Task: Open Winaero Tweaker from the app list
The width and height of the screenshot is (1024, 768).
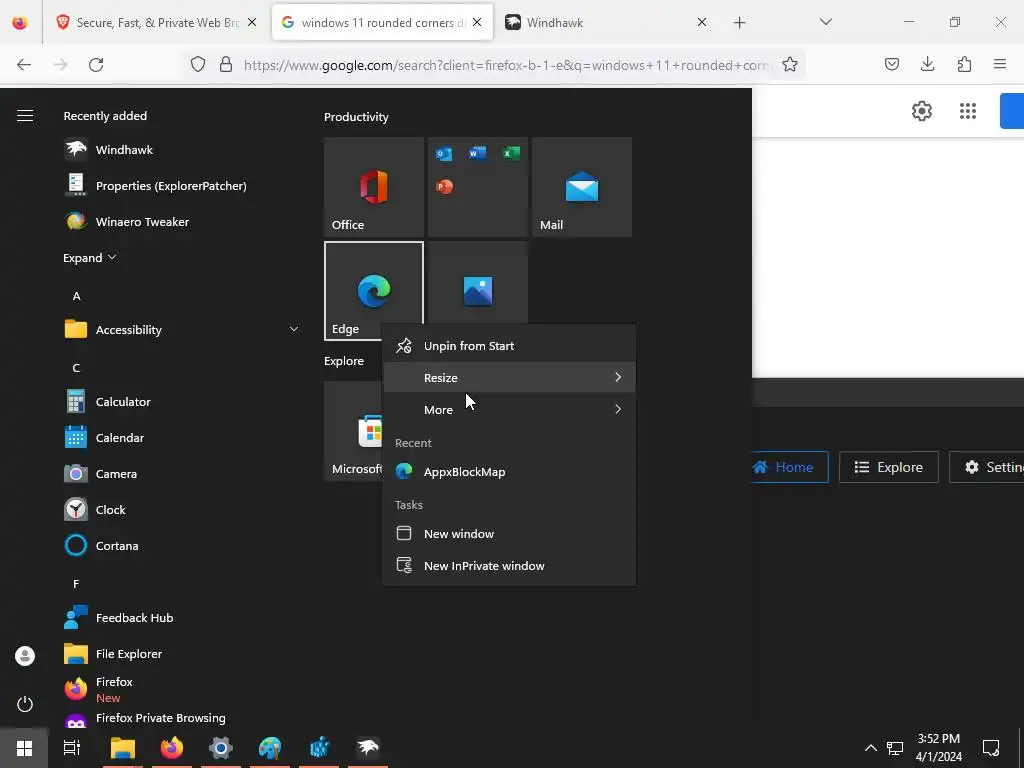Action: (142, 221)
